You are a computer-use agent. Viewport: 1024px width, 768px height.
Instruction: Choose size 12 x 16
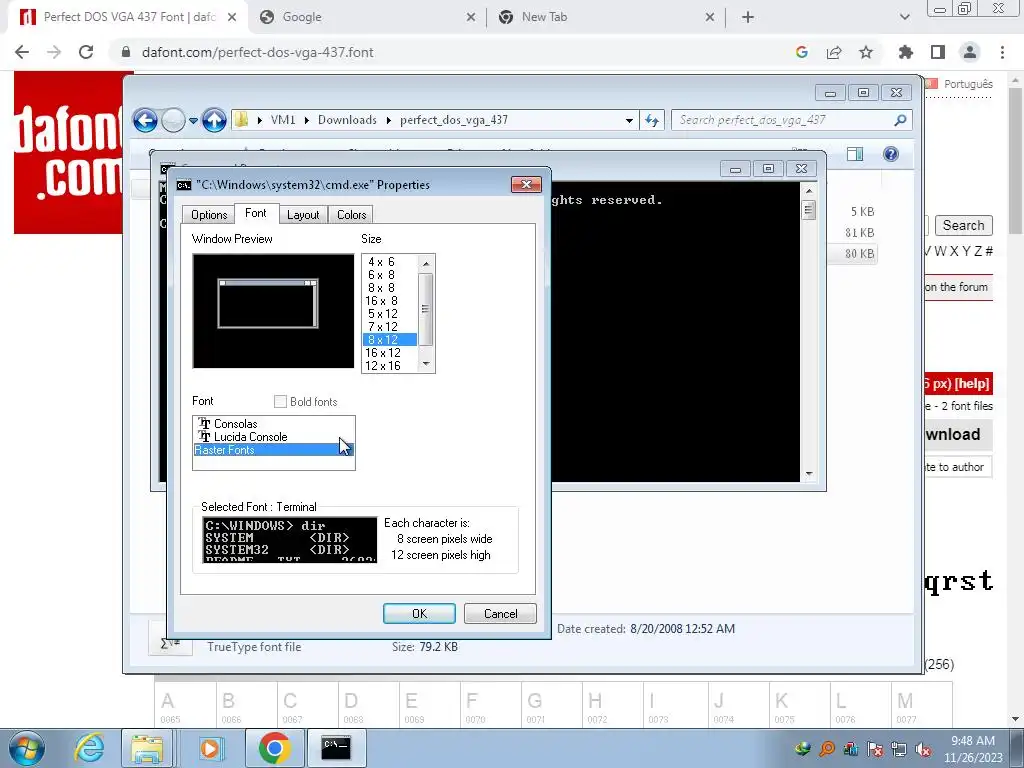(390, 366)
